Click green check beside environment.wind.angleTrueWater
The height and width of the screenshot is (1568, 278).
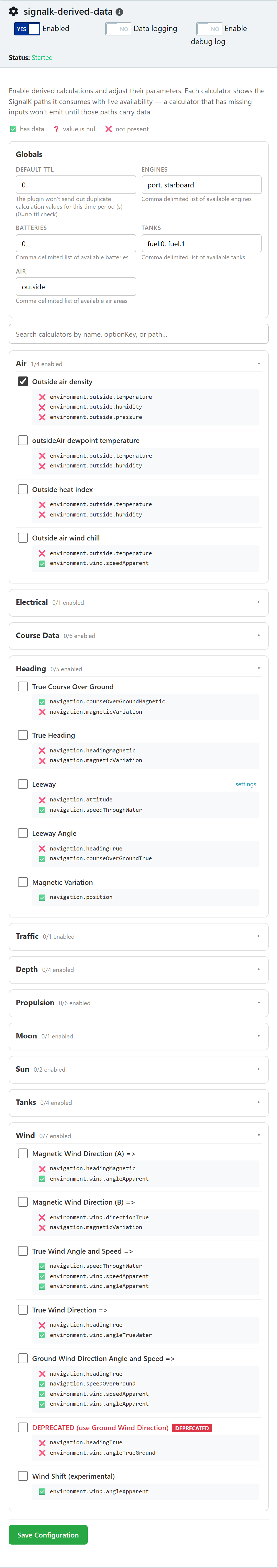[x=42, y=1335]
